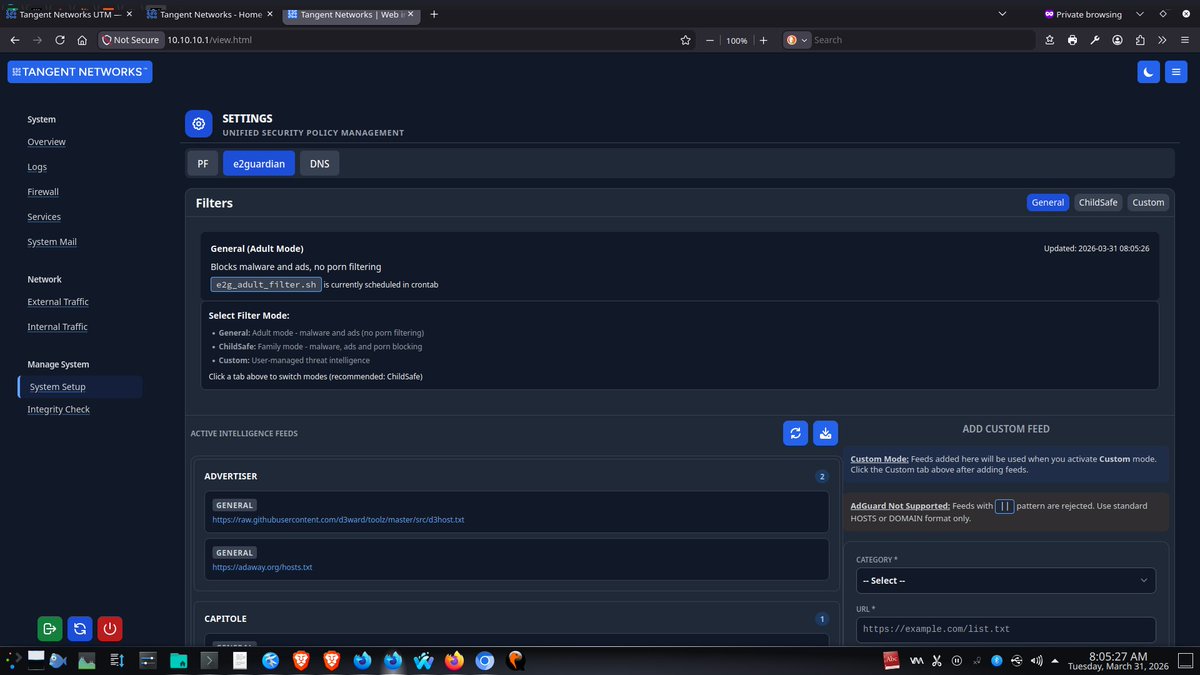Open the browser application menu
This screenshot has height=675, width=1200.
point(1183,40)
